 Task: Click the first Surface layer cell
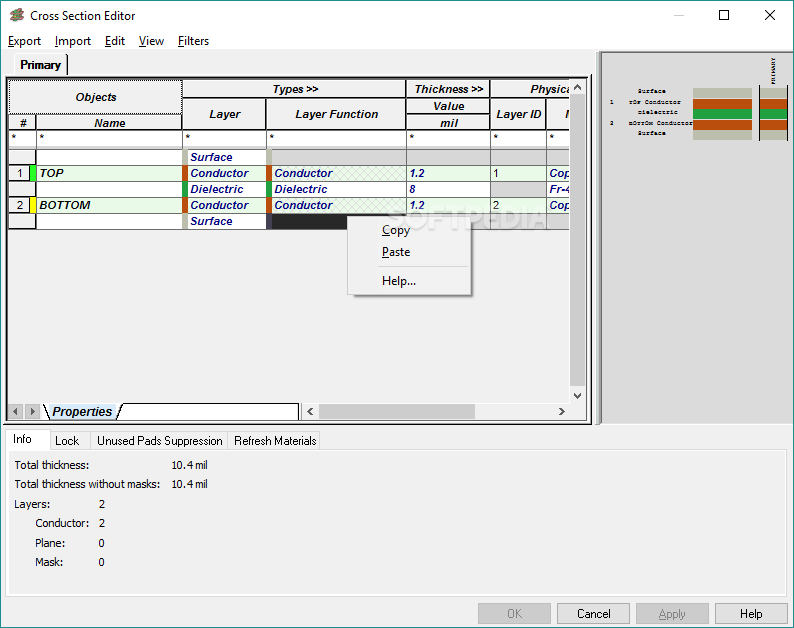226,157
